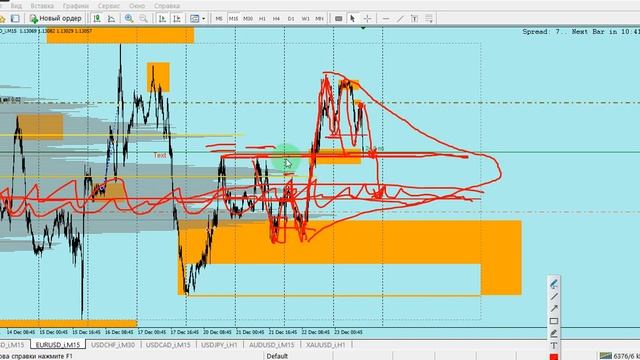The height and width of the screenshot is (360, 640).
Task: Click the red color swatch in palette
Action: 553,357
